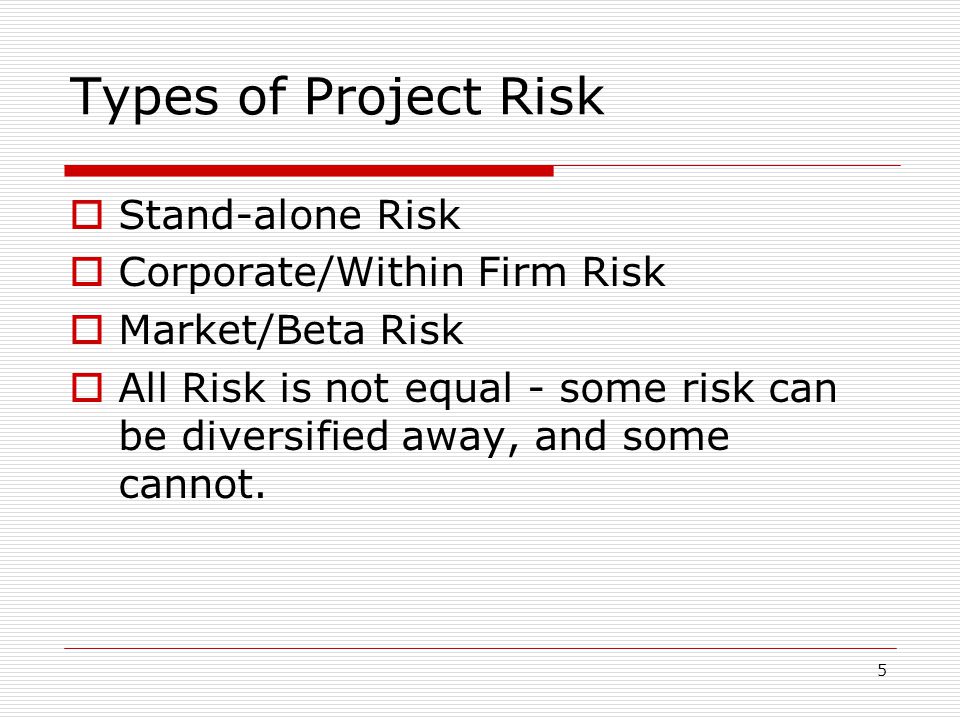Click the square bullet beside All Risk is not equal
The height and width of the screenshot is (720, 960).
pyautogui.click(x=87, y=388)
